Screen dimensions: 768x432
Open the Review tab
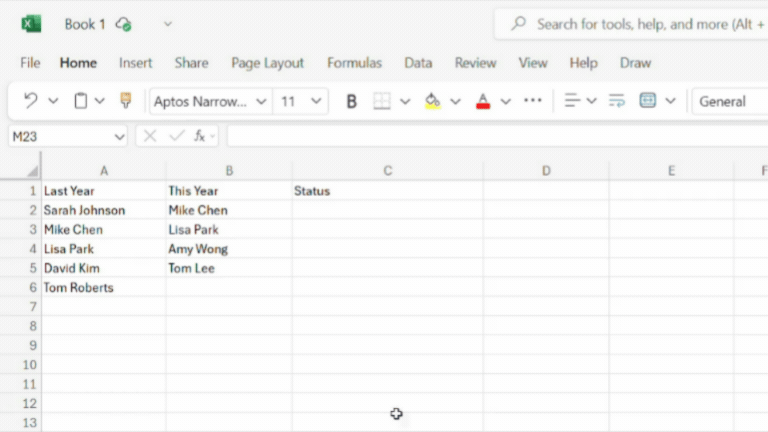pyautogui.click(x=476, y=63)
